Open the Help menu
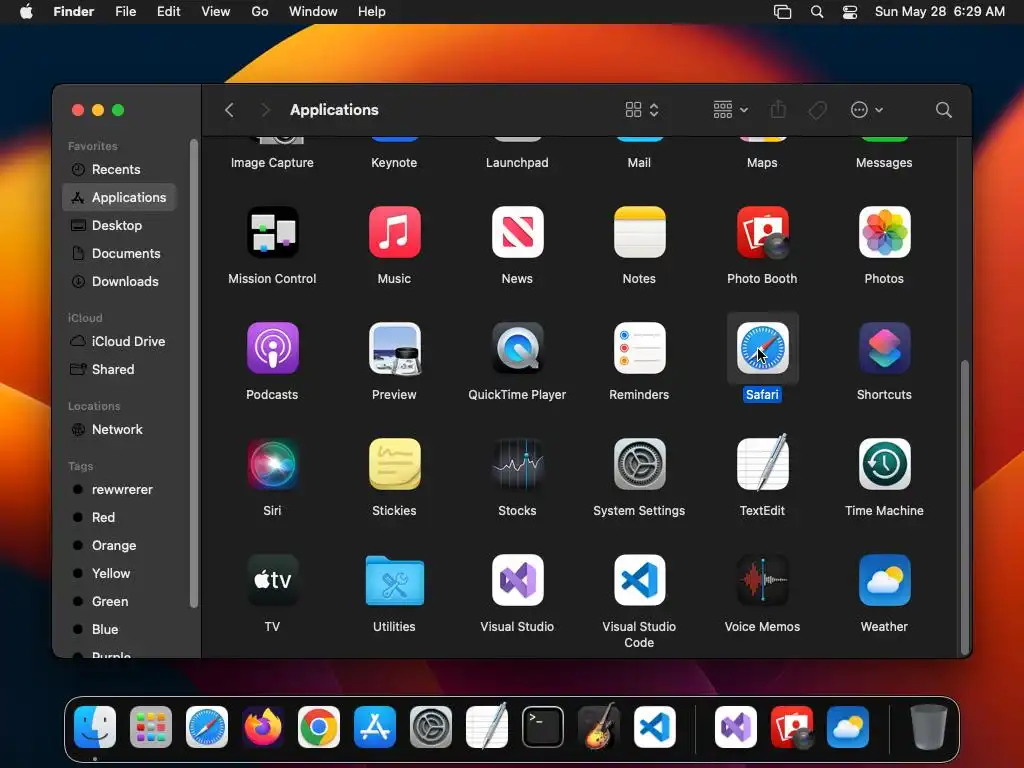Image resolution: width=1024 pixels, height=768 pixels. click(372, 12)
